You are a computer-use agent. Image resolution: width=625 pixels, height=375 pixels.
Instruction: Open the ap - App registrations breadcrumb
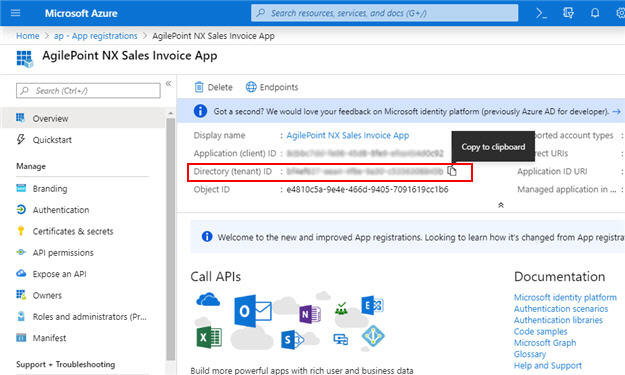(x=96, y=36)
